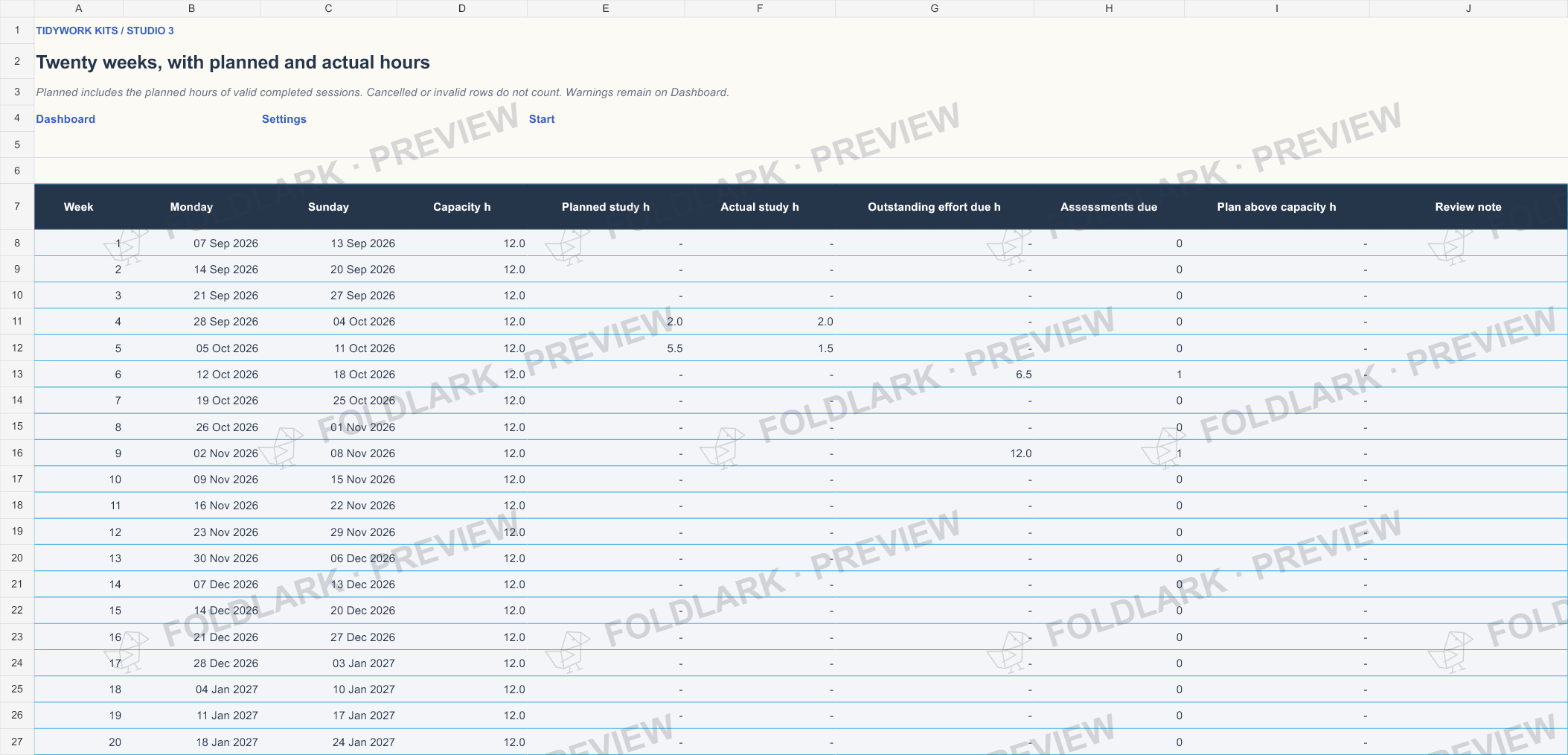
Task: Select the '18 Jan 2027' Monday cell
Action: (x=191, y=742)
